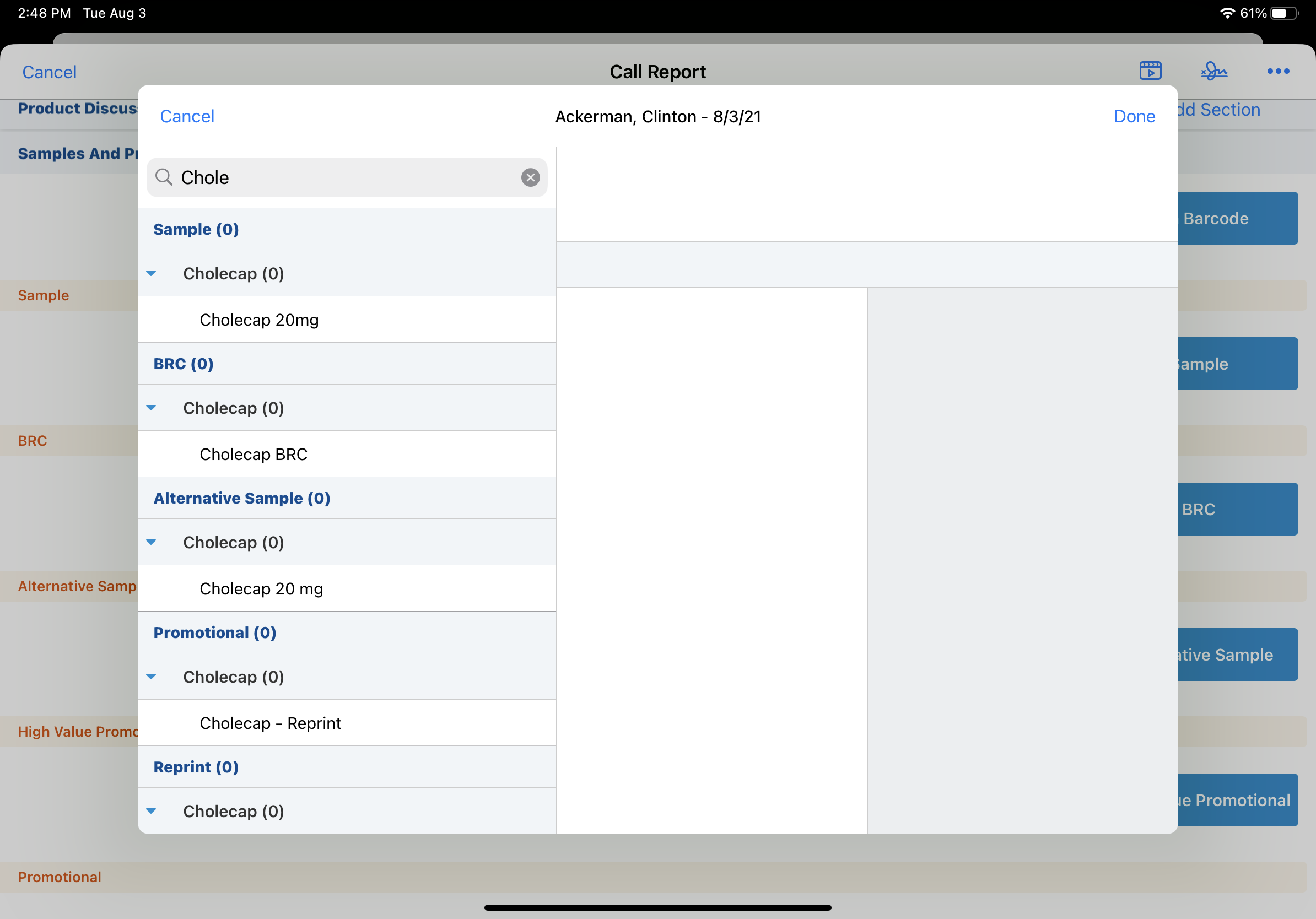Choose Cholecap 20 mg alternative sample
This screenshot has width=1316, height=919.
(261, 589)
